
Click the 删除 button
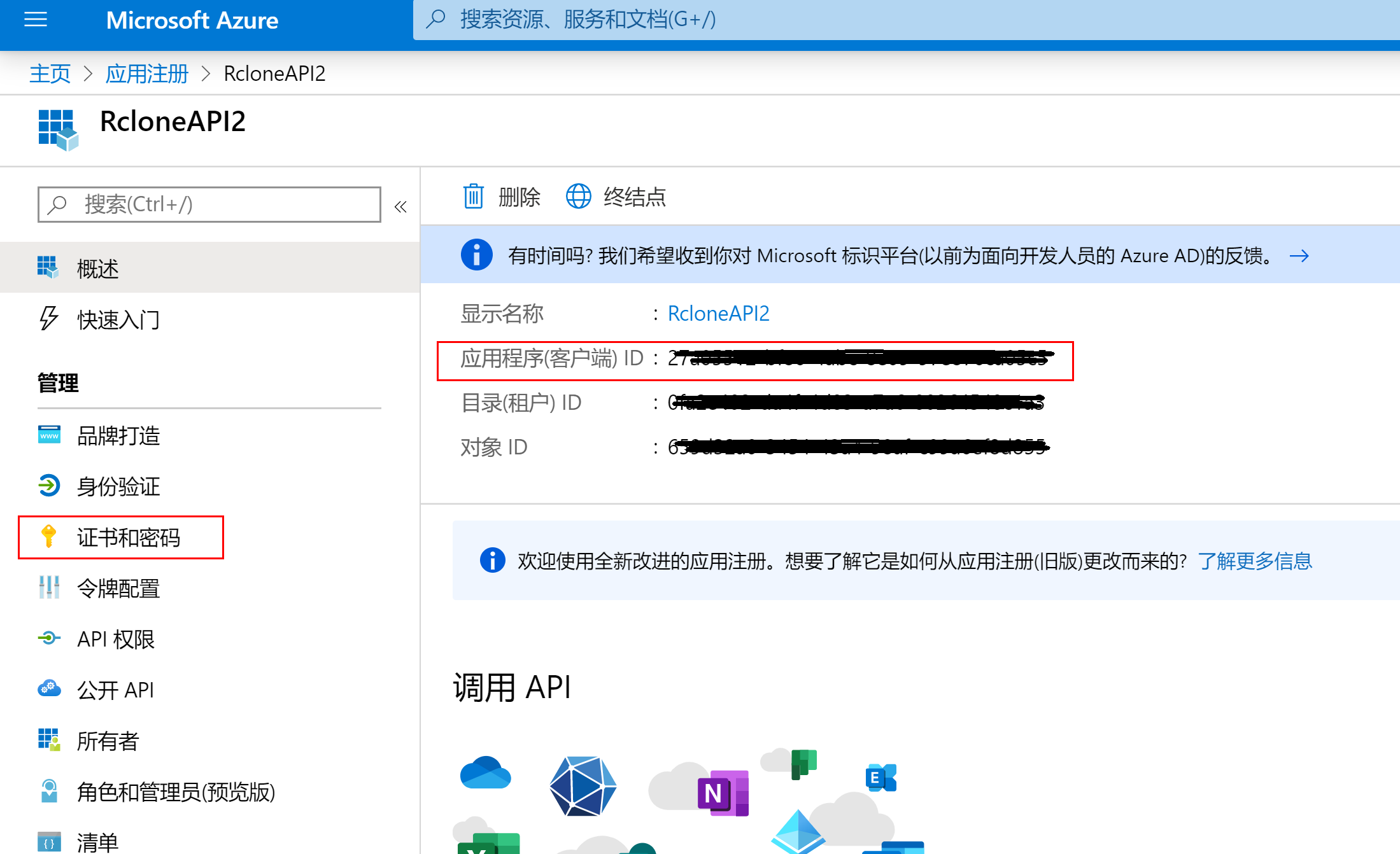[501, 197]
